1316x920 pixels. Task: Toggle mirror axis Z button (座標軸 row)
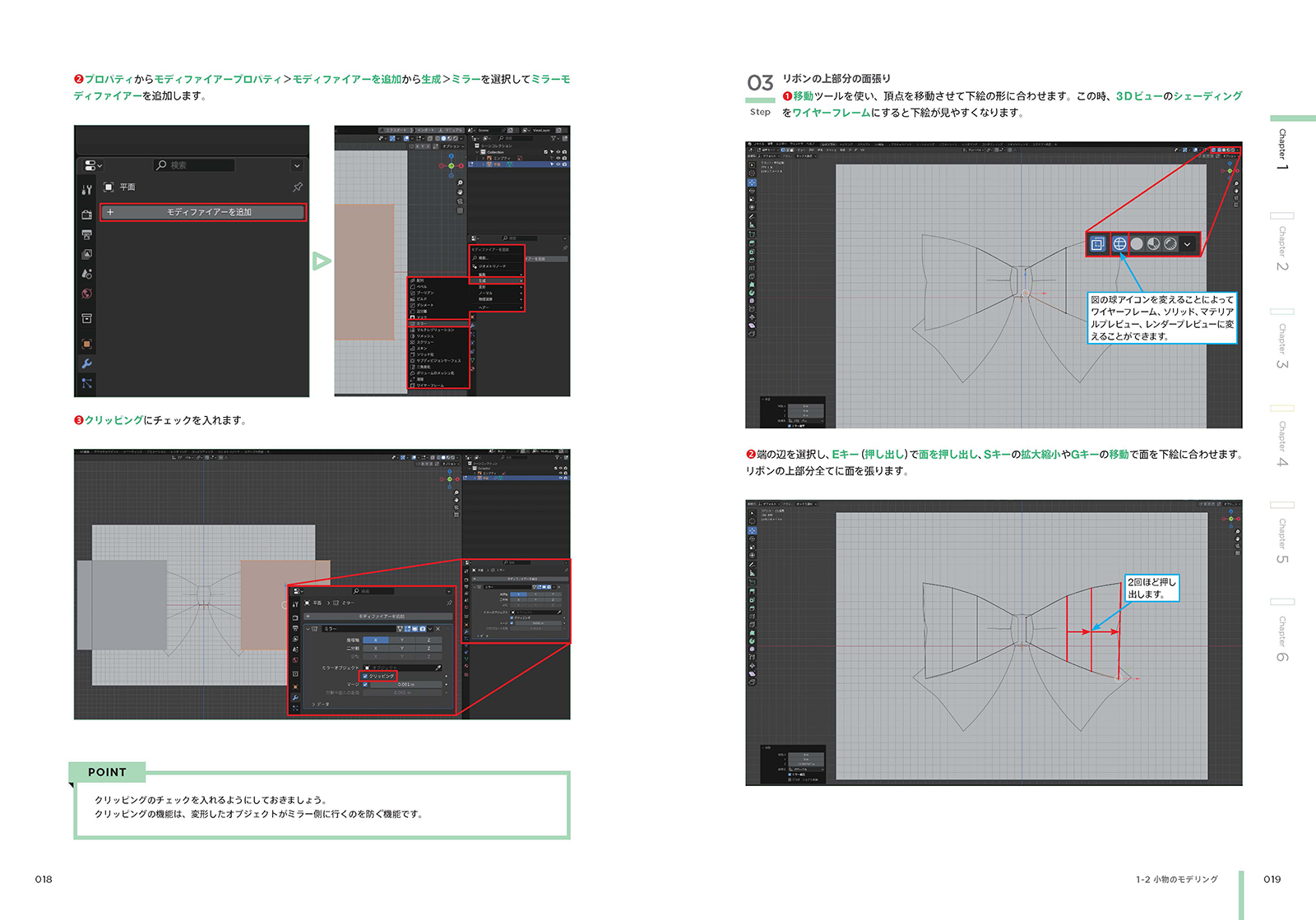pyautogui.click(x=429, y=640)
